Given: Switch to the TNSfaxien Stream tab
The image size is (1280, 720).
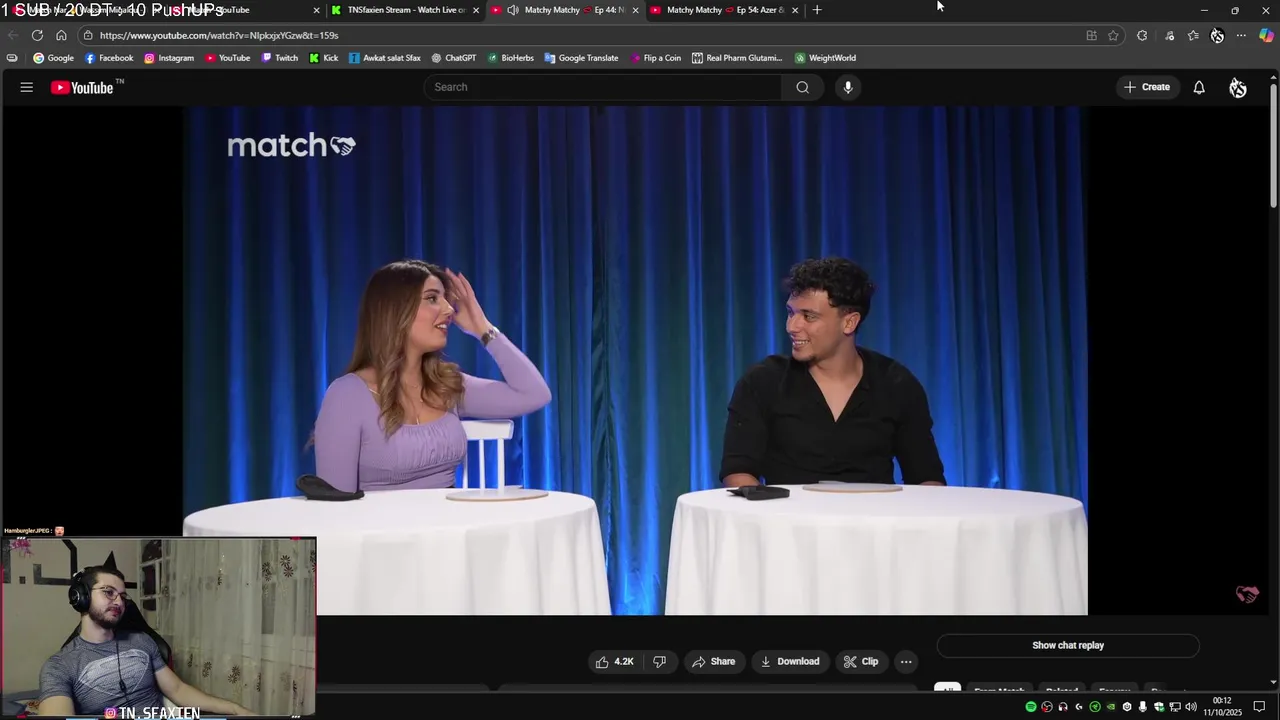Looking at the screenshot, I should (x=405, y=10).
